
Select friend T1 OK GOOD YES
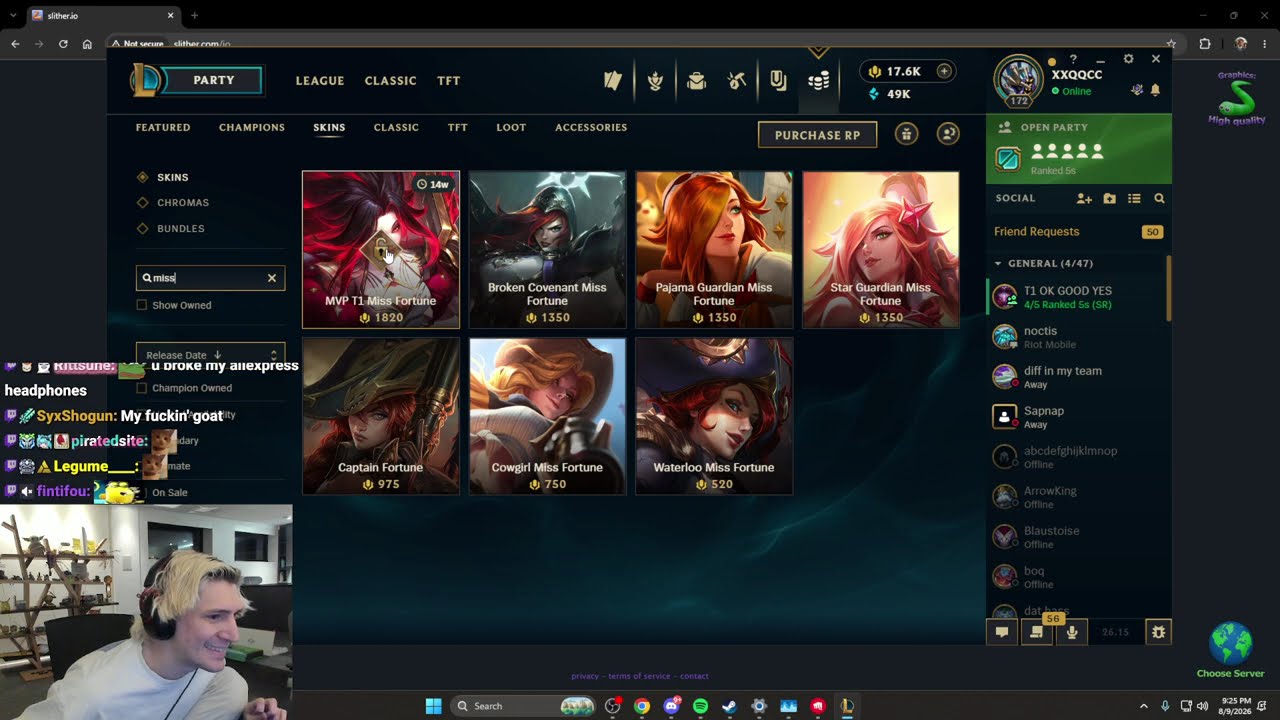pyautogui.click(x=1077, y=297)
